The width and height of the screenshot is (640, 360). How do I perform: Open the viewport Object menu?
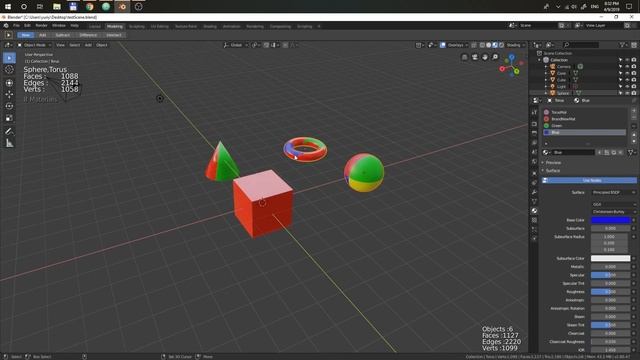[102, 45]
